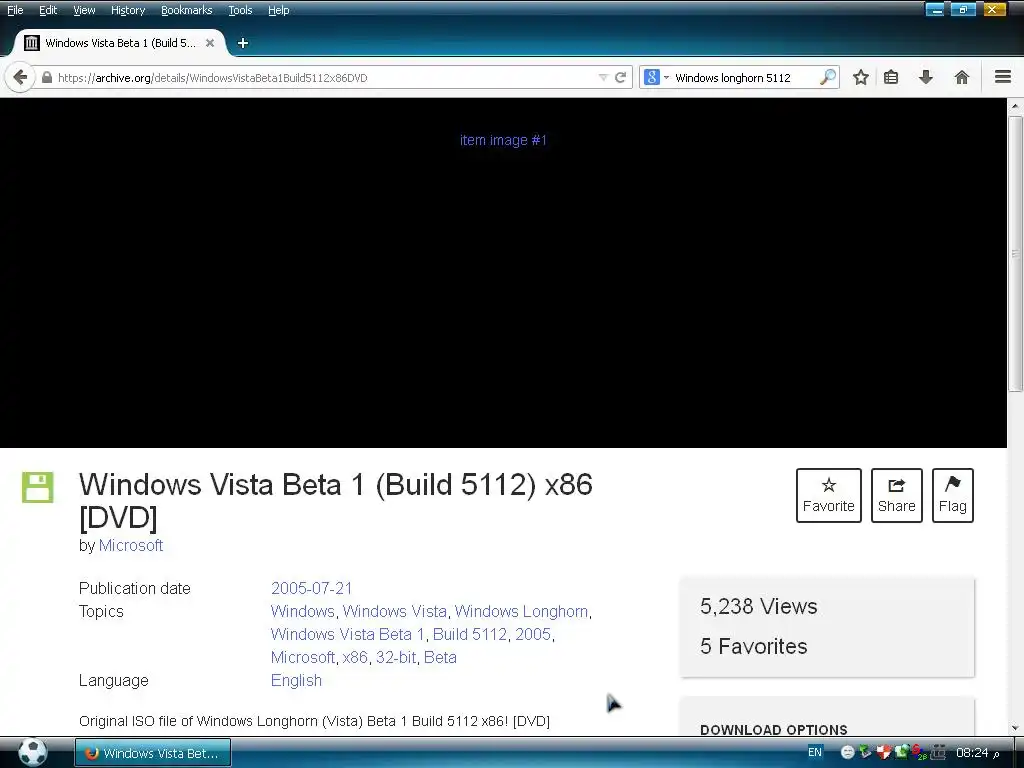Show bookmarks list icon
The image size is (1024, 768).
[891, 78]
